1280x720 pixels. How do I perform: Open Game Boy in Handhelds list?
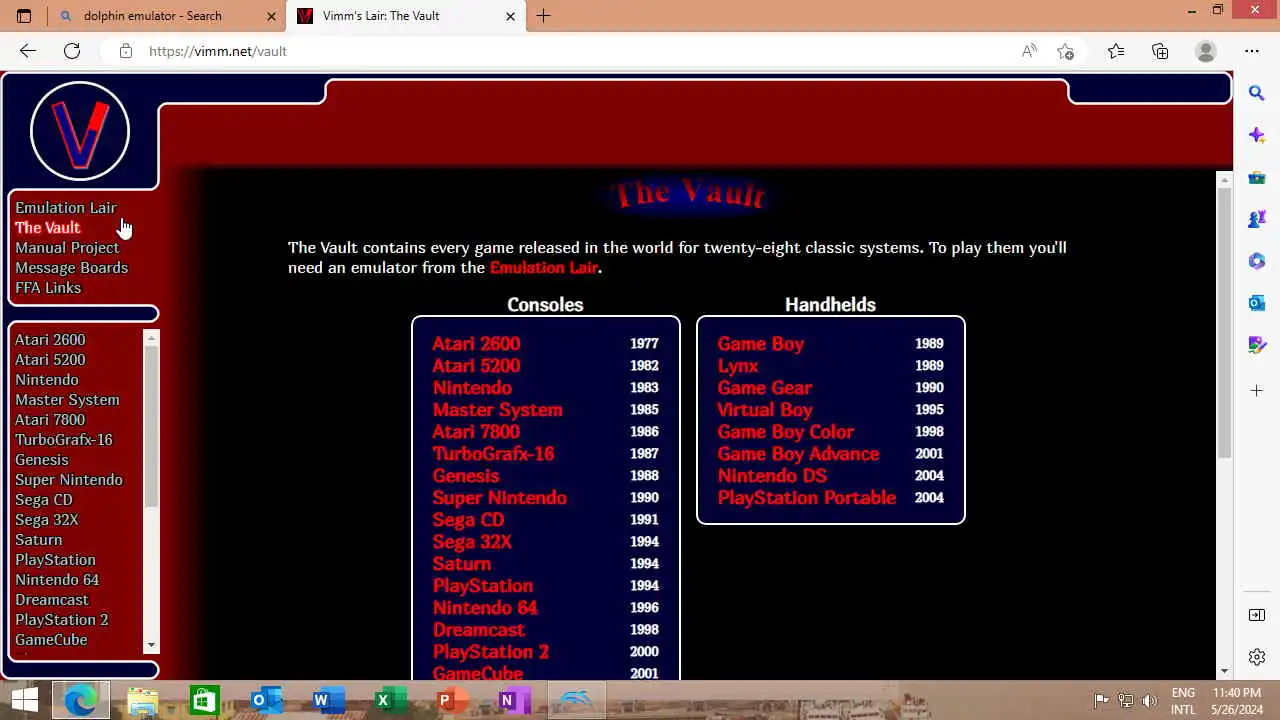tap(760, 344)
